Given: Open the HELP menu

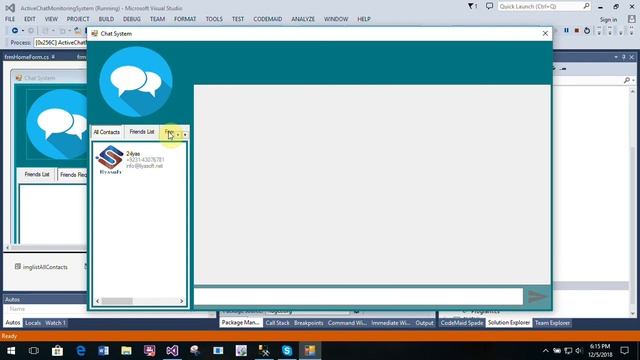Looking at the screenshot, I should point(364,19).
